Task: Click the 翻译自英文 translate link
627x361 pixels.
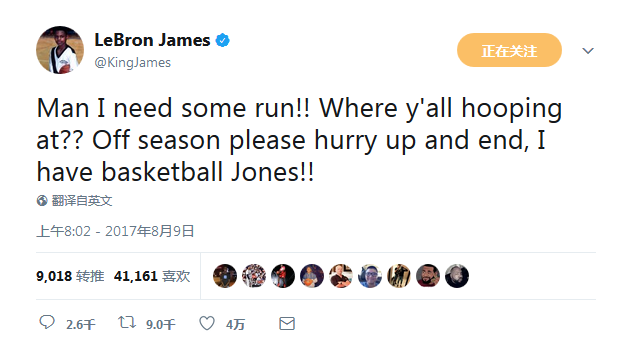Action: tap(82, 201)
